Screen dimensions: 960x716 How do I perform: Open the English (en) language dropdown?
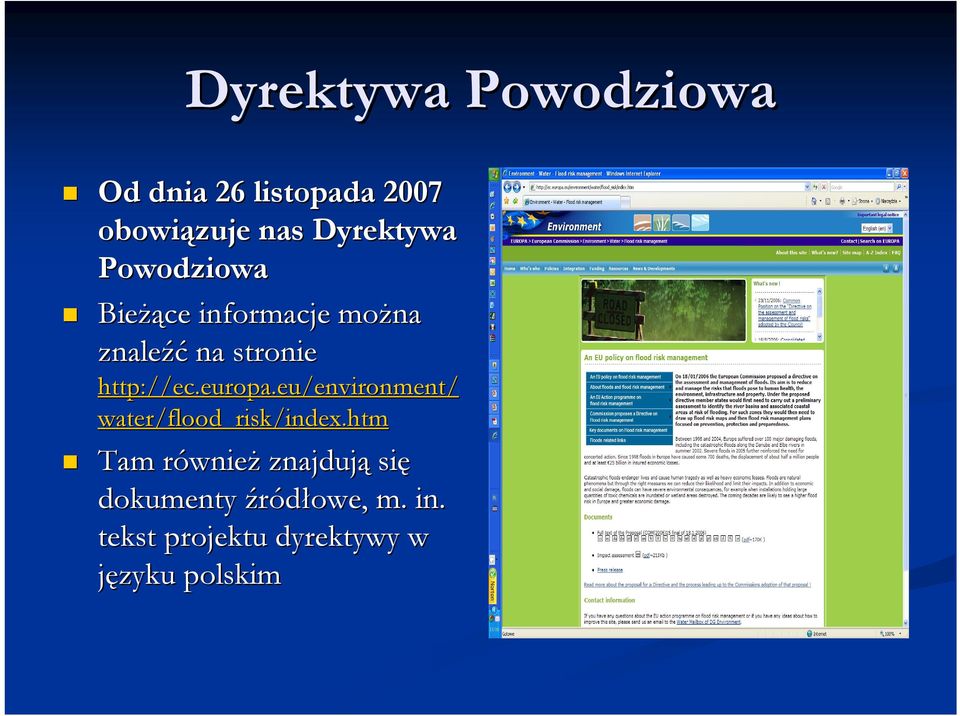pyautogui.click(x=877, y=228)
